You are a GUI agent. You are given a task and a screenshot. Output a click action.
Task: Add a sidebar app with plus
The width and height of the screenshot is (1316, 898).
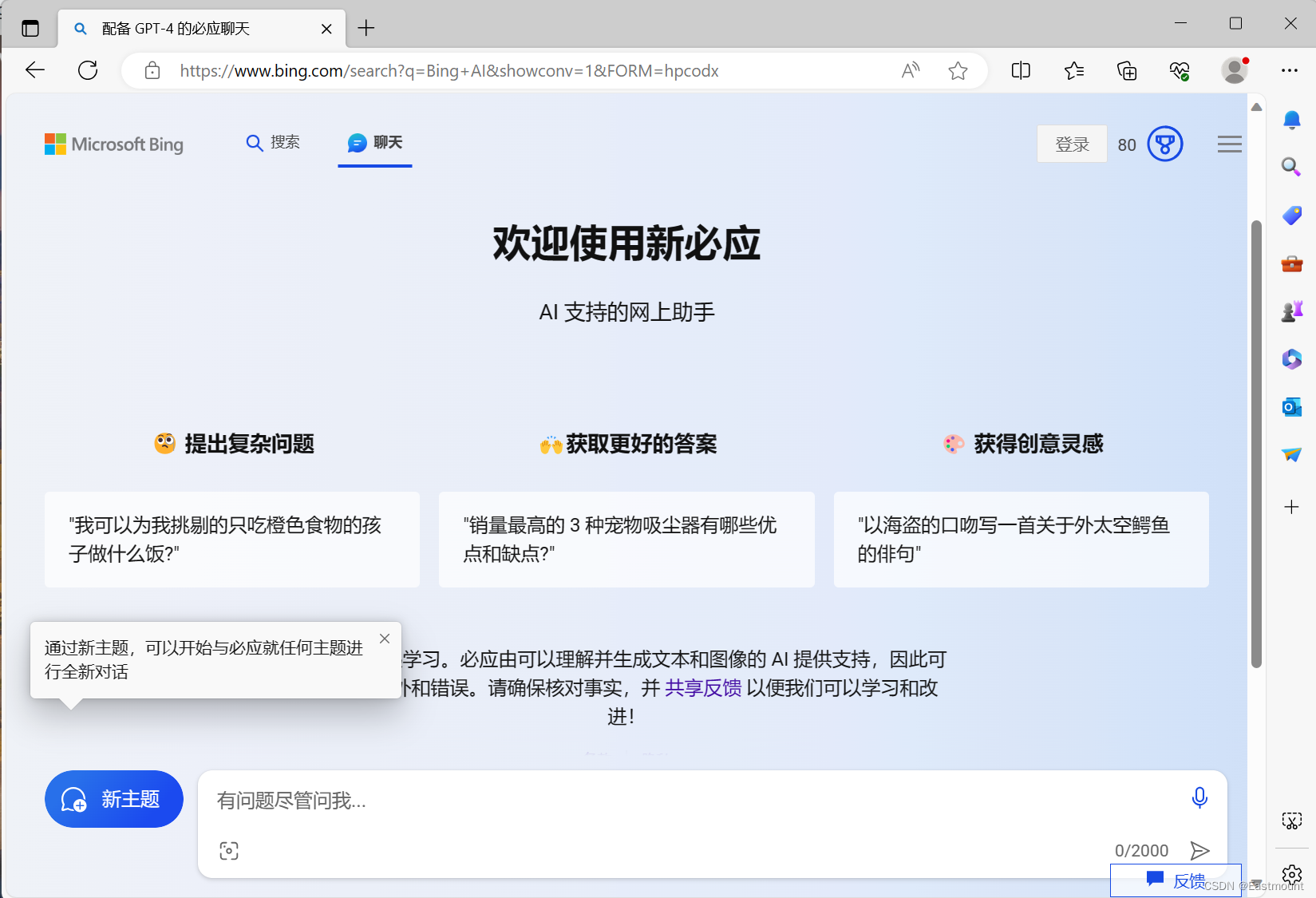tap(1291, 507)
